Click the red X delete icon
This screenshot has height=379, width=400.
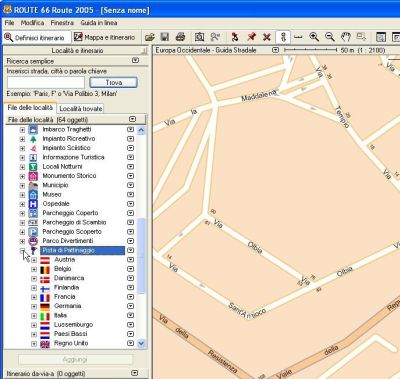click(267, 37)
